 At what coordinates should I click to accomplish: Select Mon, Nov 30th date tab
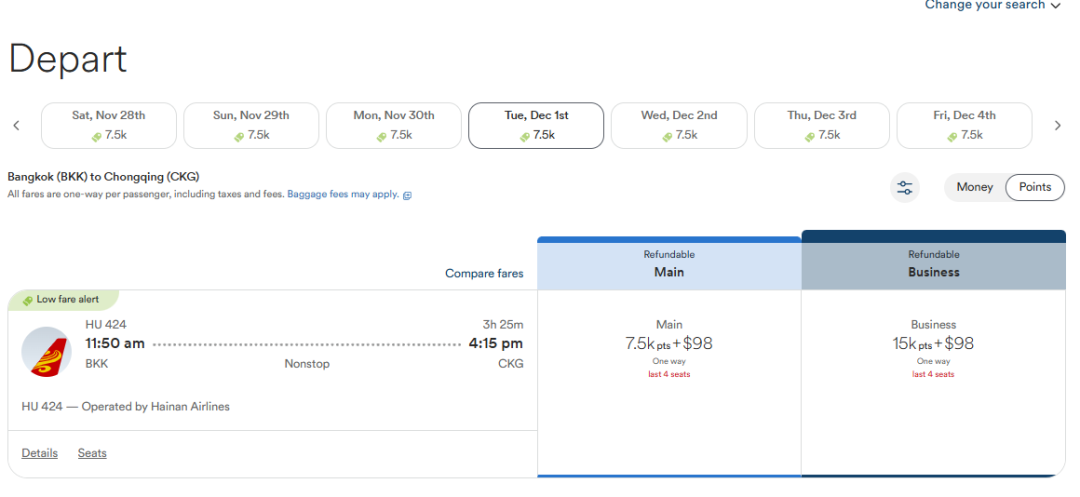pos(394,125)
